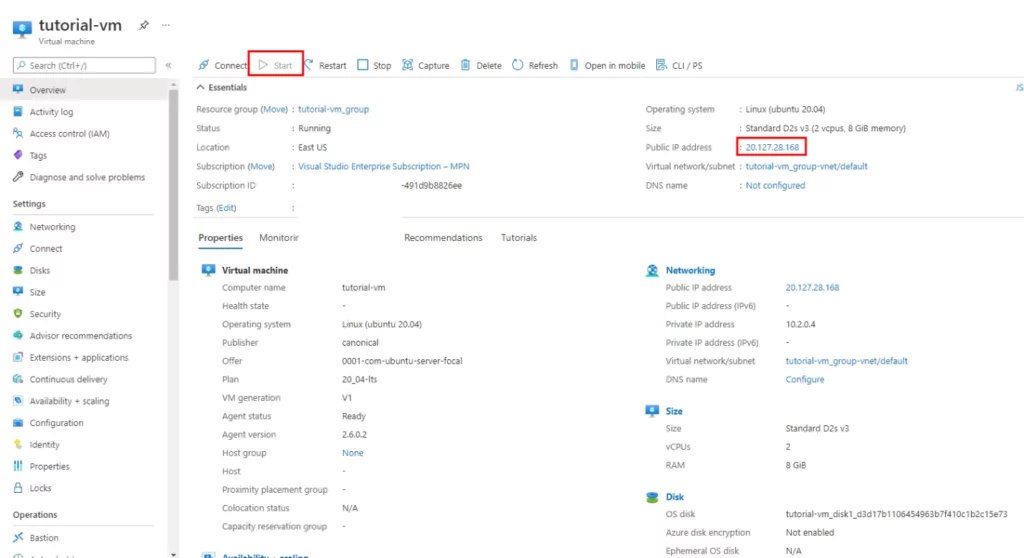Click the Restart icon in toolbar

click(309, 65)
